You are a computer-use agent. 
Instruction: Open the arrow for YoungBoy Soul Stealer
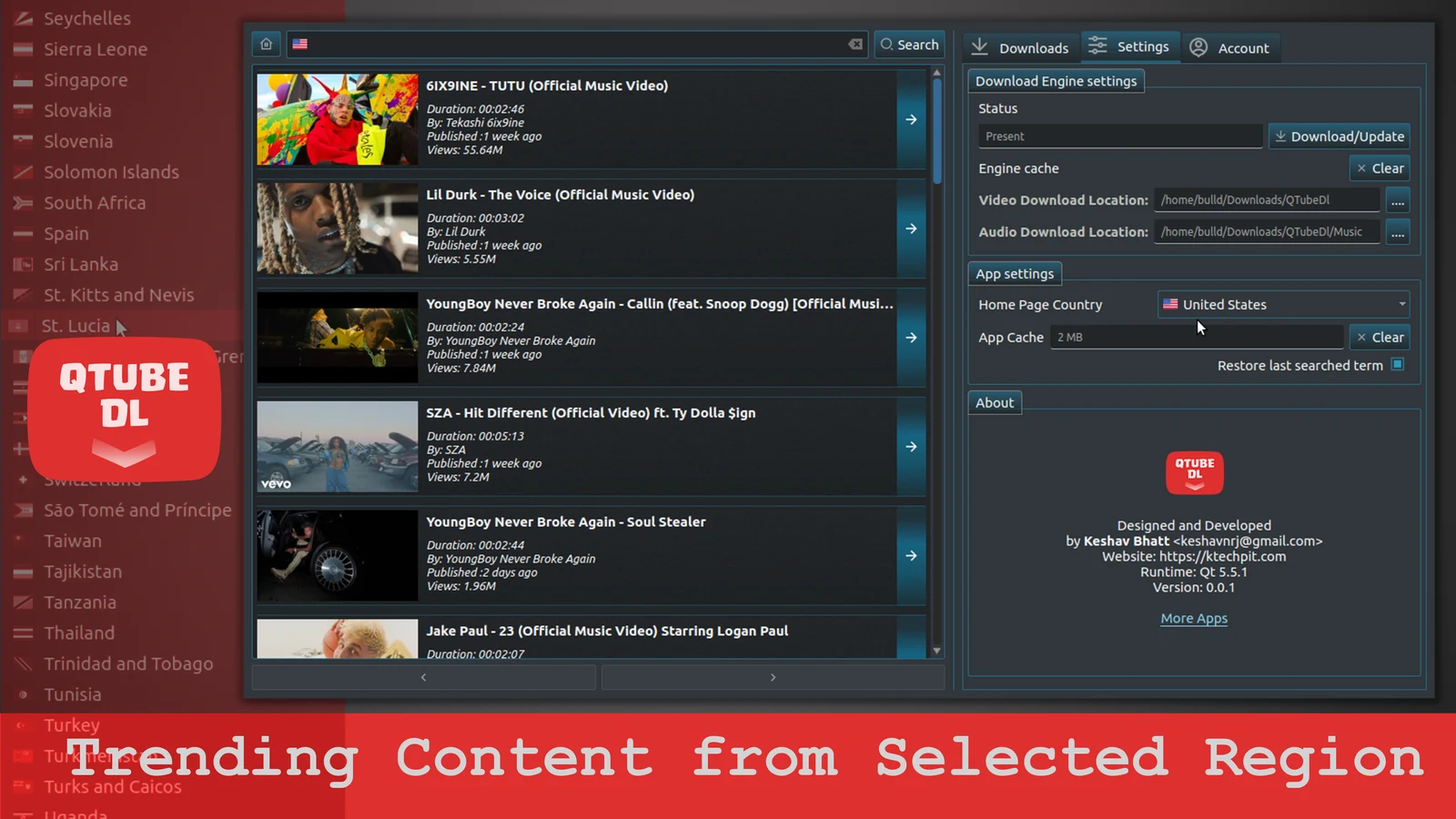[x=911, y=556]
